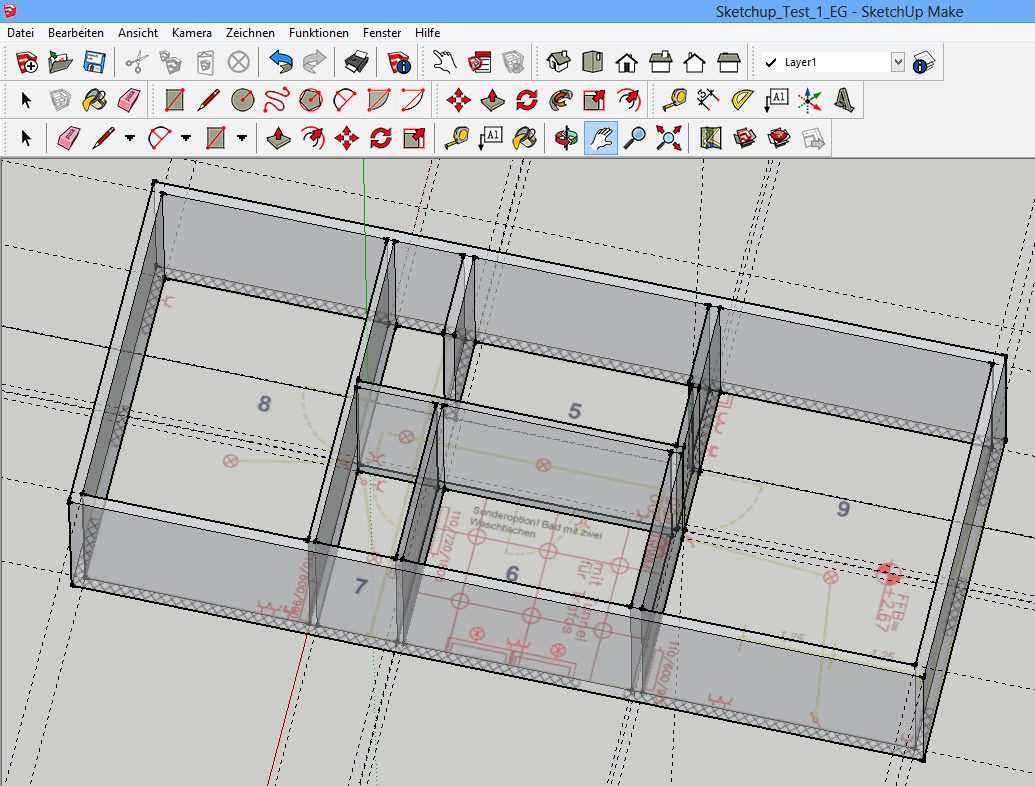This screenshot has height=786, width=1035.
Task: Select the Orbit tool
Action: click(x=566, y=139)
